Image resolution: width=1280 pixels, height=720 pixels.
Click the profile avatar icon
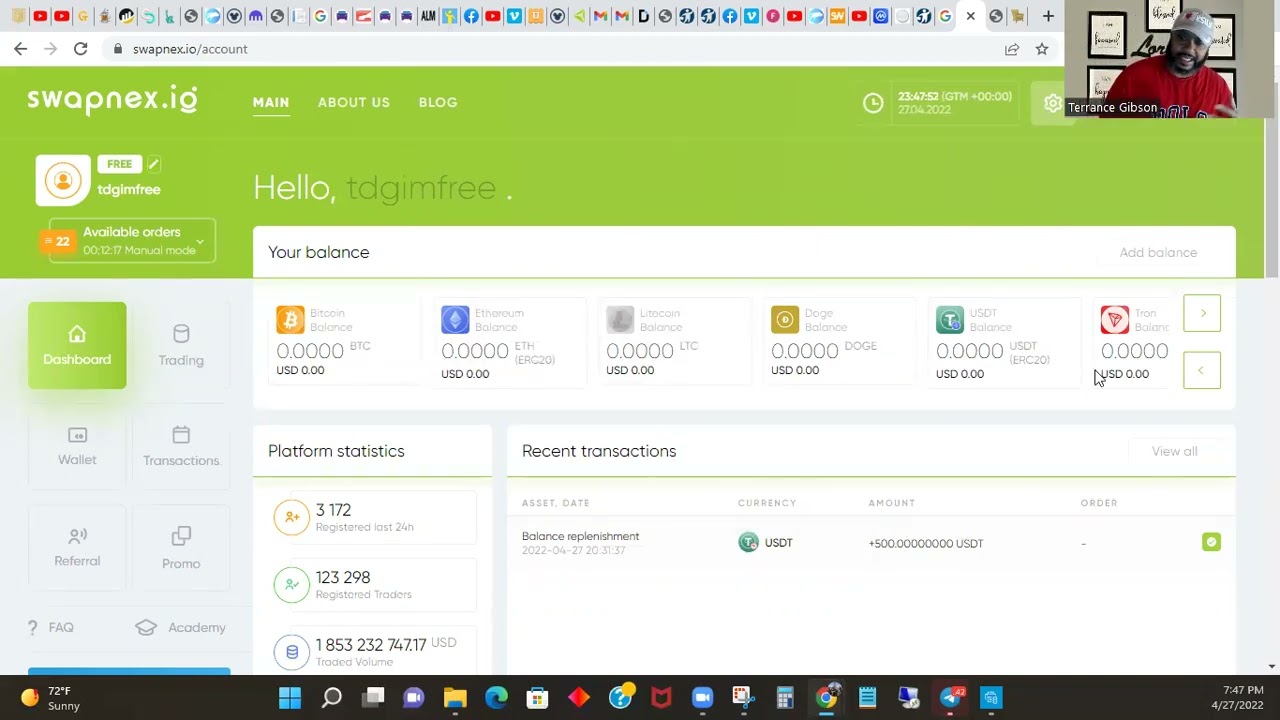63,180
